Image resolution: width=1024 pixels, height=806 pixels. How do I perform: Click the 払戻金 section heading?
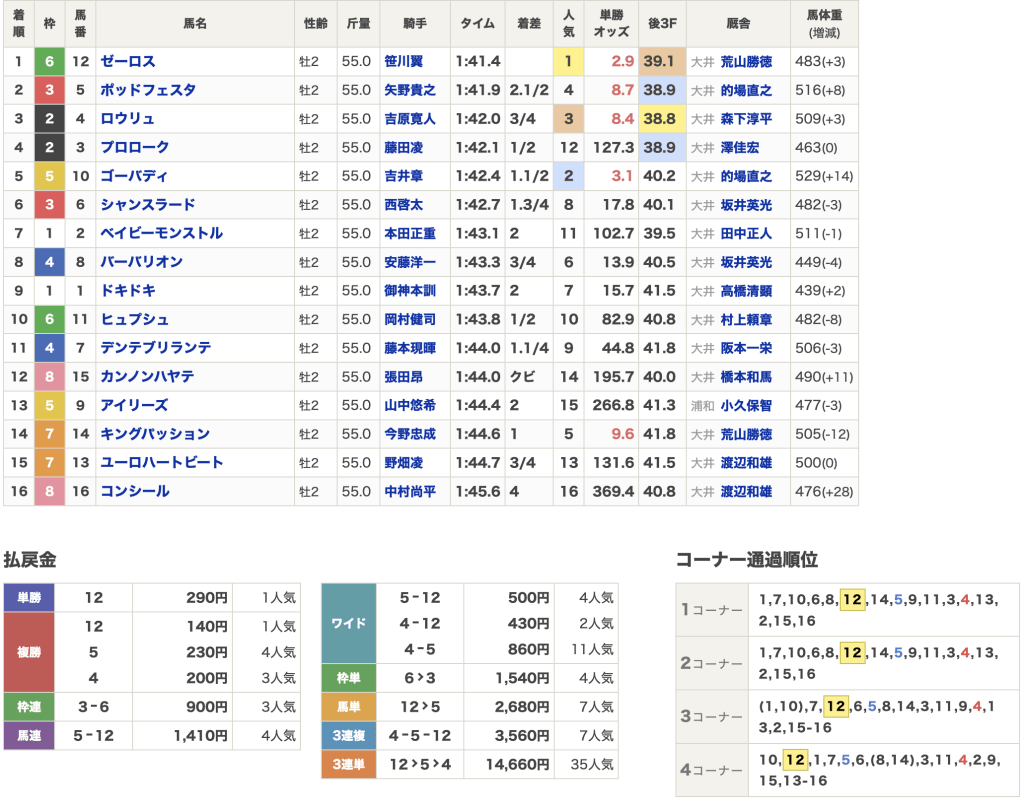tap(30, 560)
